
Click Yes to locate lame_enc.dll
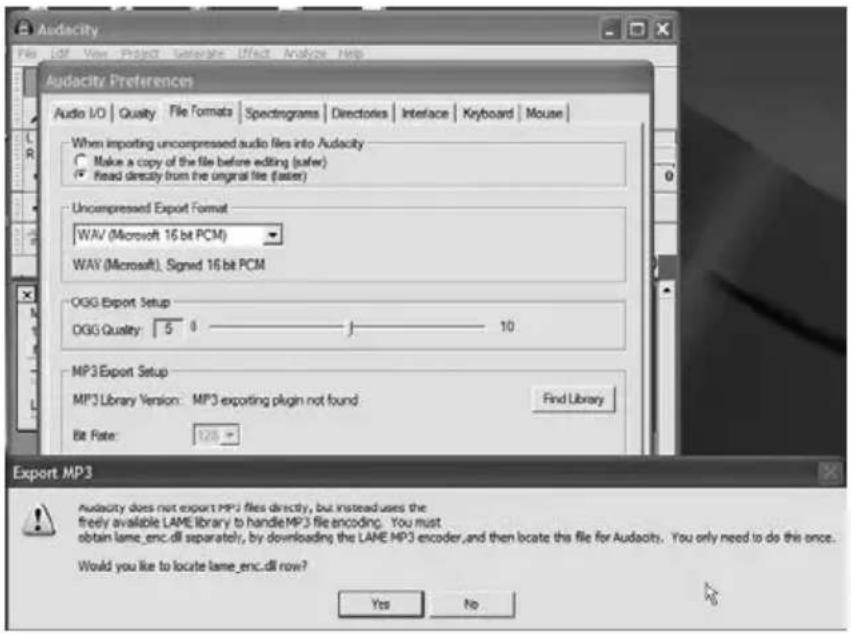[380, 604]
